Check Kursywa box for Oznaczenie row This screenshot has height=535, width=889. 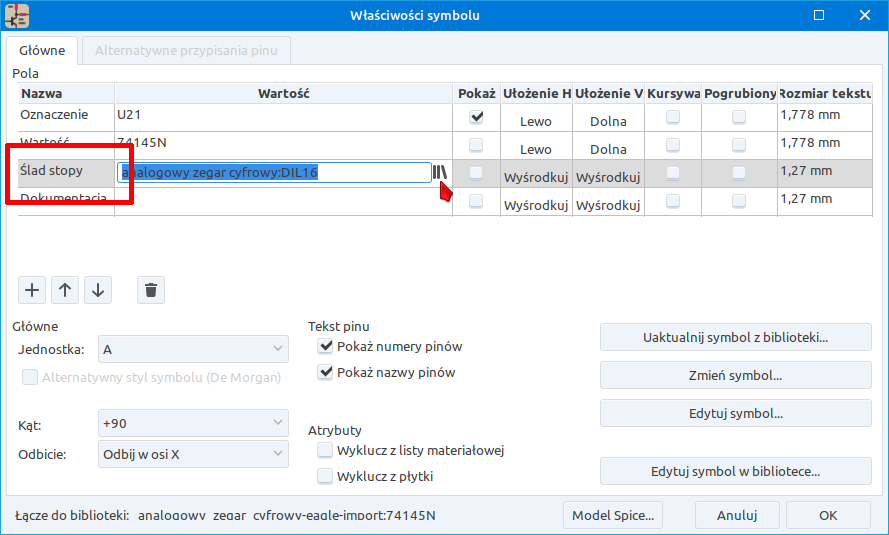coord(673,117)
